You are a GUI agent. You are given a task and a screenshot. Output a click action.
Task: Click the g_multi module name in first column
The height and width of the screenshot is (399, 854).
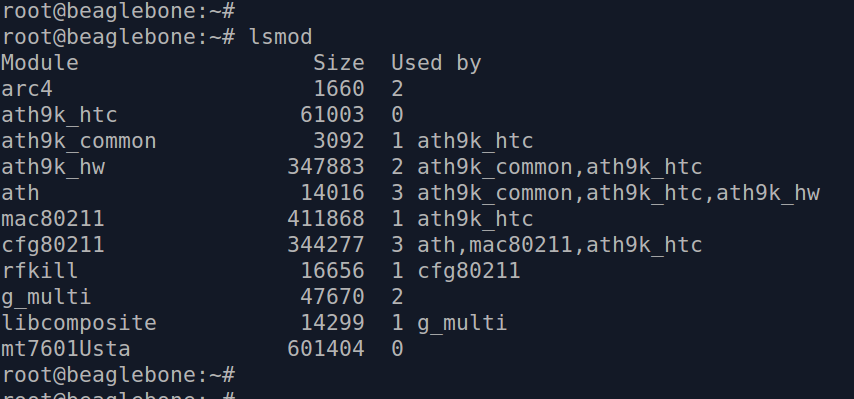click(x=46, y=298)
